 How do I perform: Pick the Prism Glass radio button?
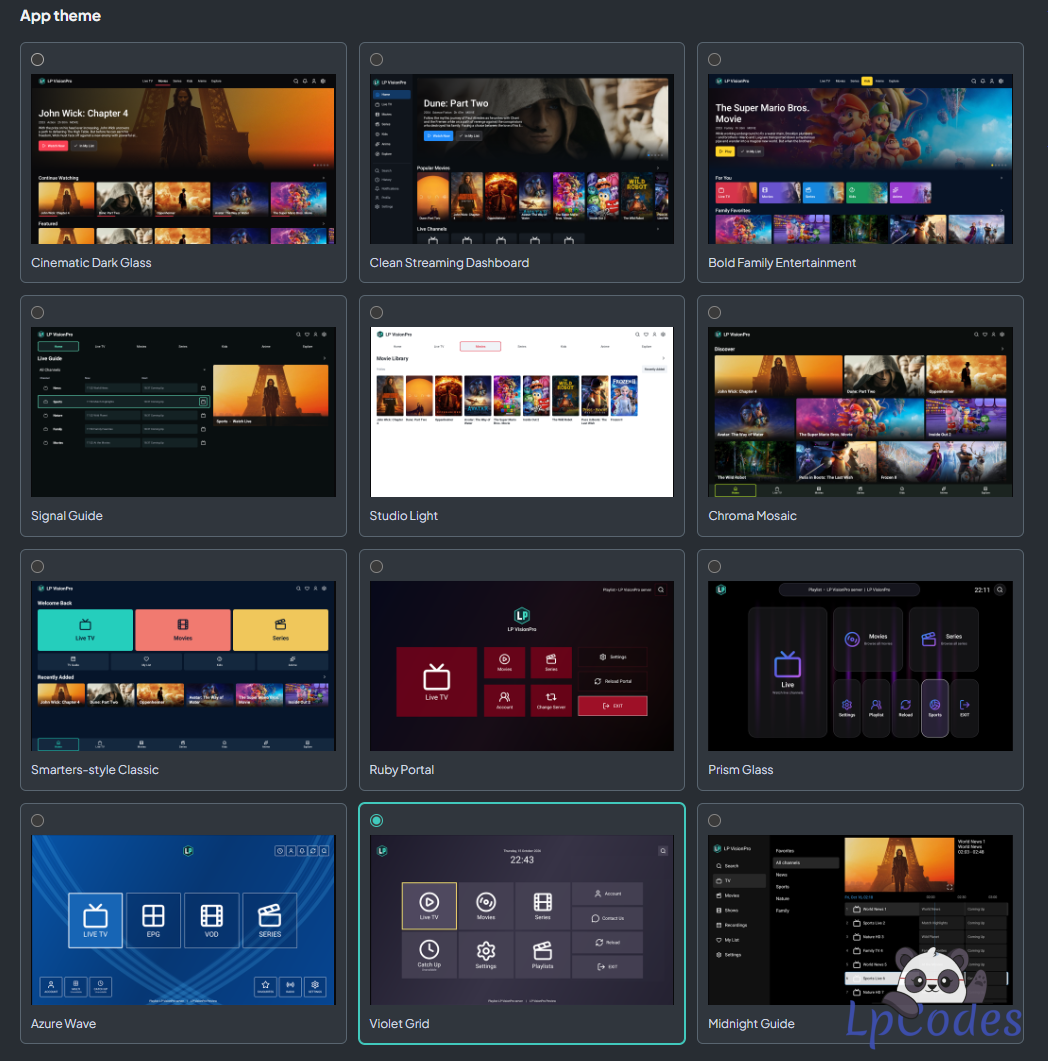[x=714, y=566]
